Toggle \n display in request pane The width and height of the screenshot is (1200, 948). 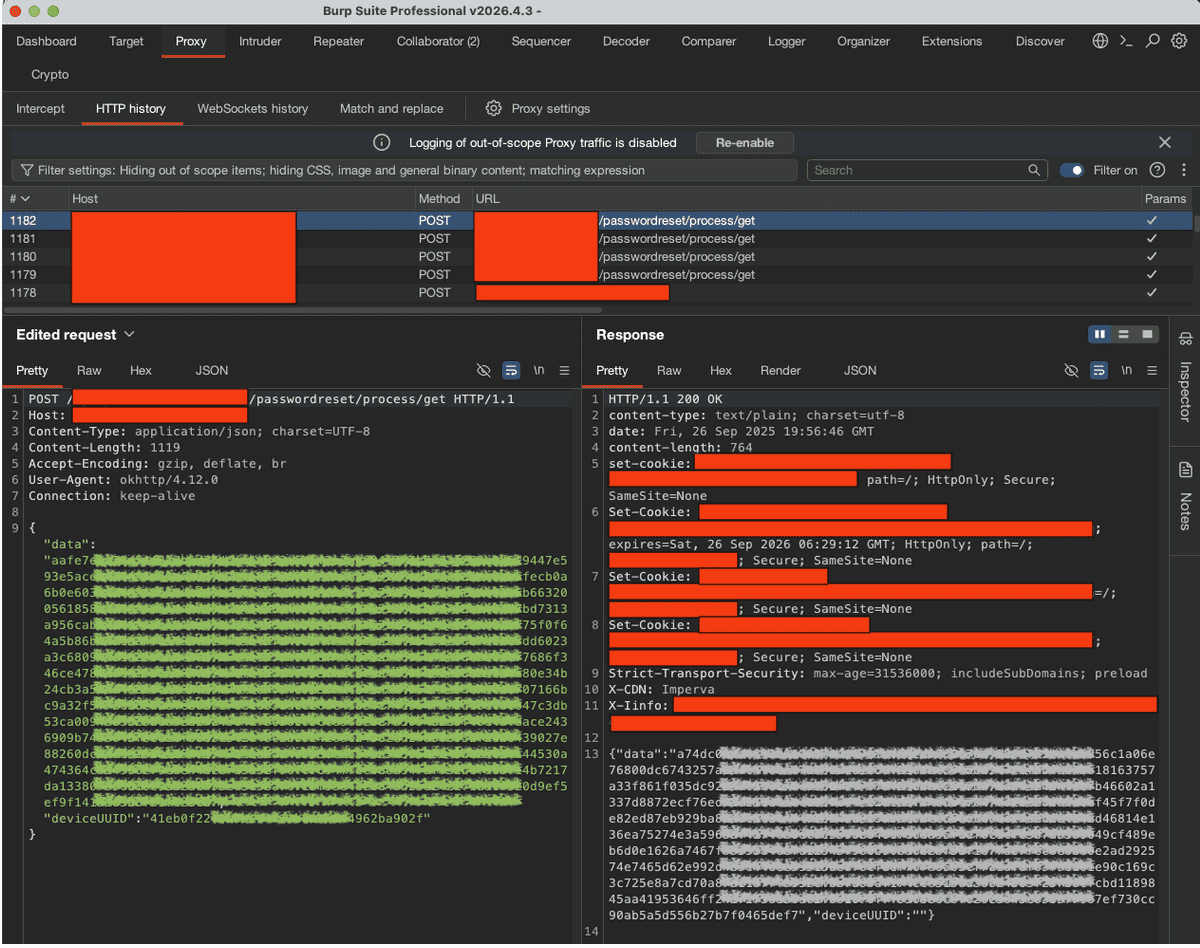[539, 370]
